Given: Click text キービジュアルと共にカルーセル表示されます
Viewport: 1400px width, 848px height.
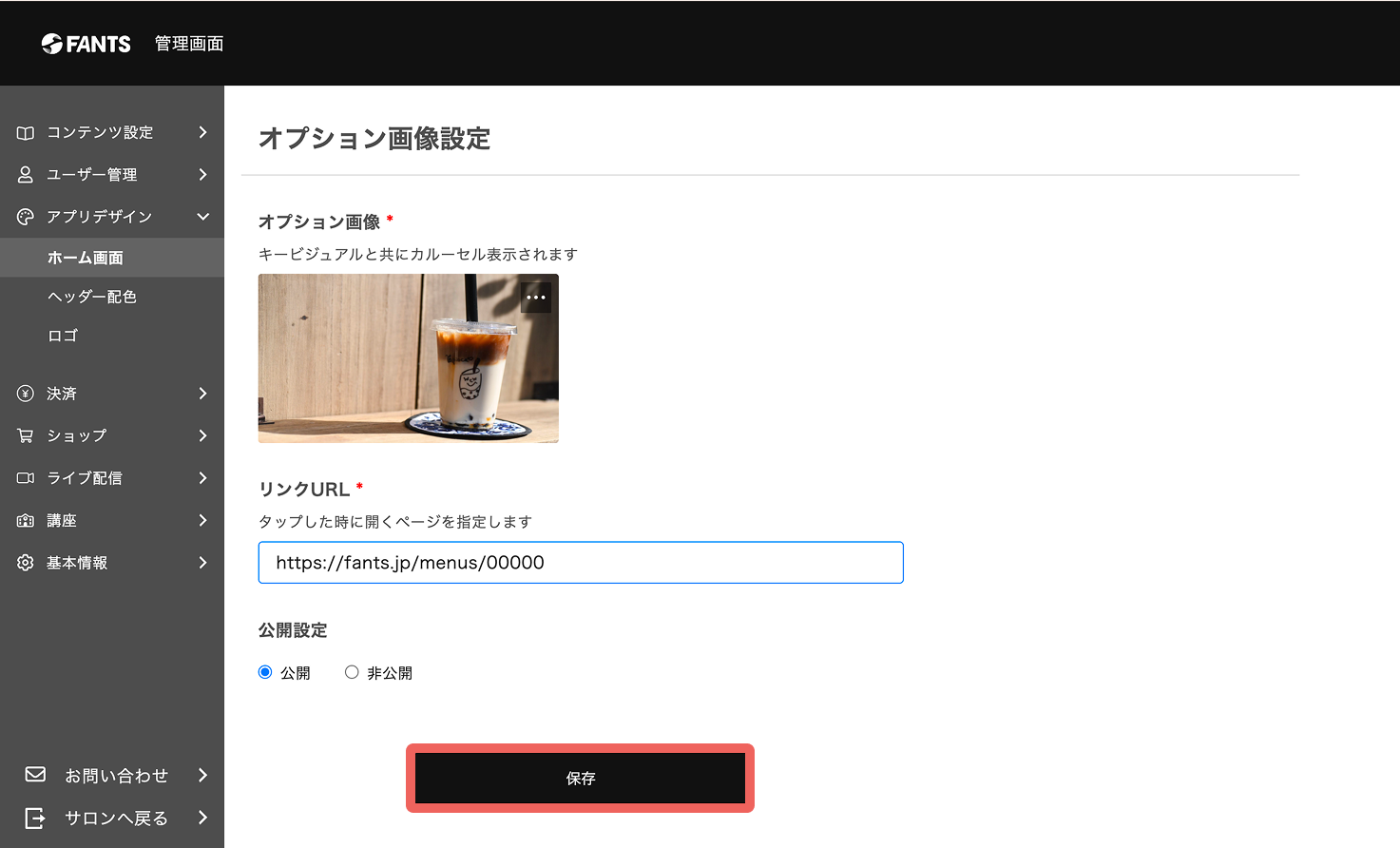Looking at the screenshot, I should (418, 255).
